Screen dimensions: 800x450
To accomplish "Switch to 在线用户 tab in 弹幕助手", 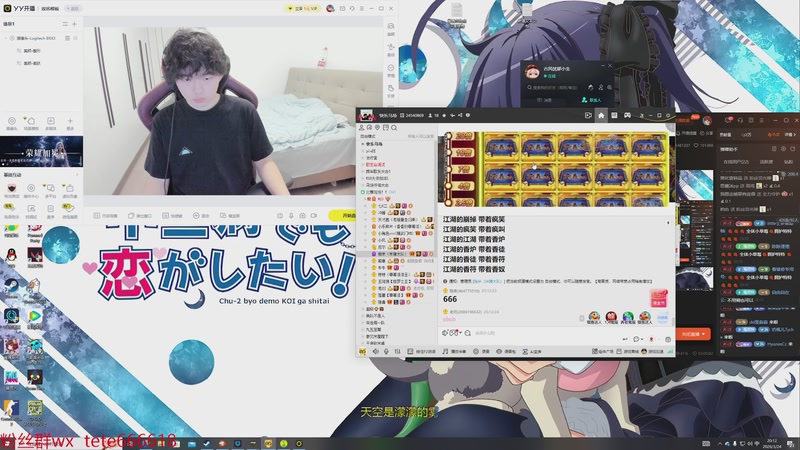I will (x=736, y=162).
